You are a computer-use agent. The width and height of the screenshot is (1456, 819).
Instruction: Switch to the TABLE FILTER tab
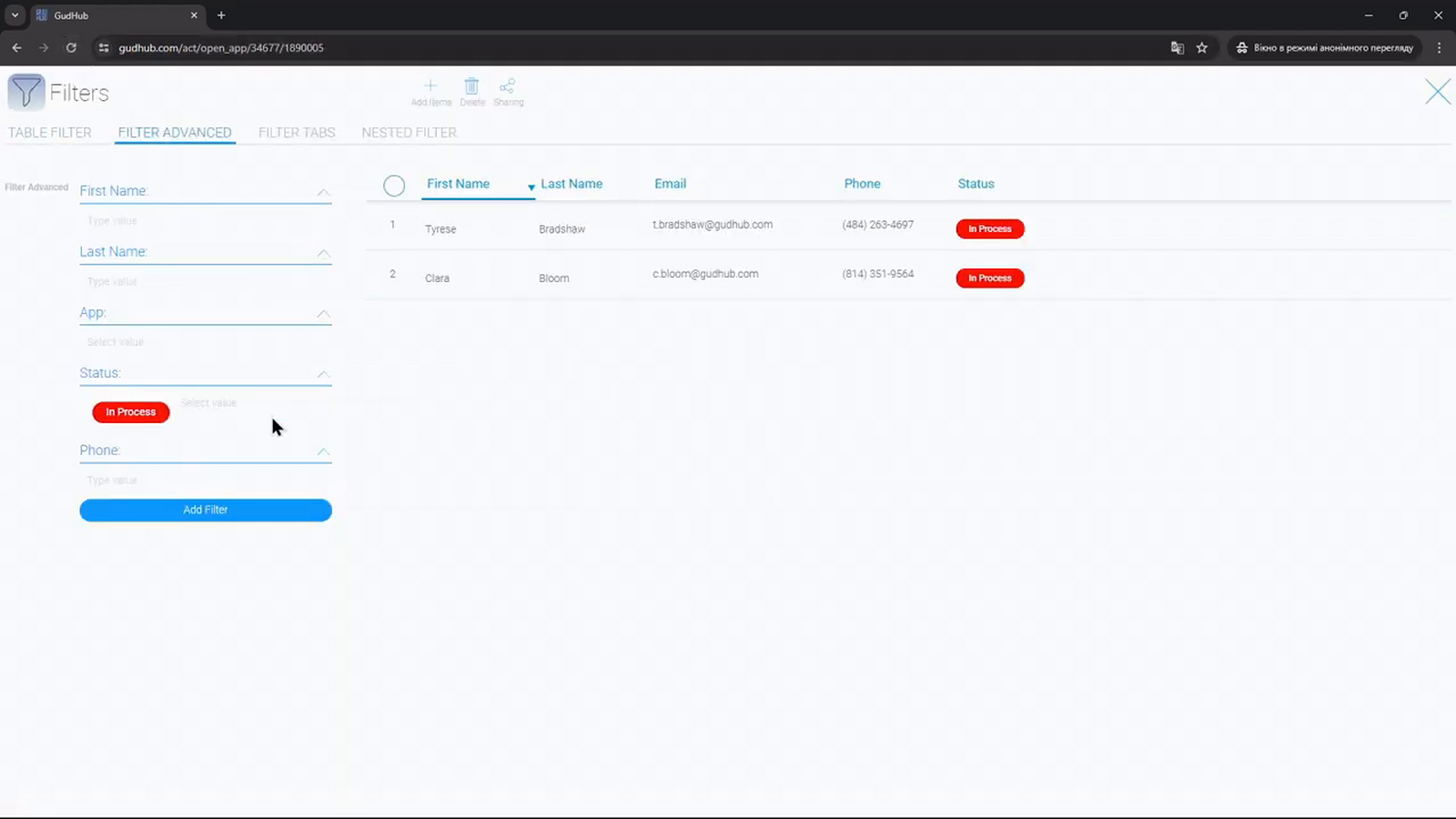click(50, 133)
